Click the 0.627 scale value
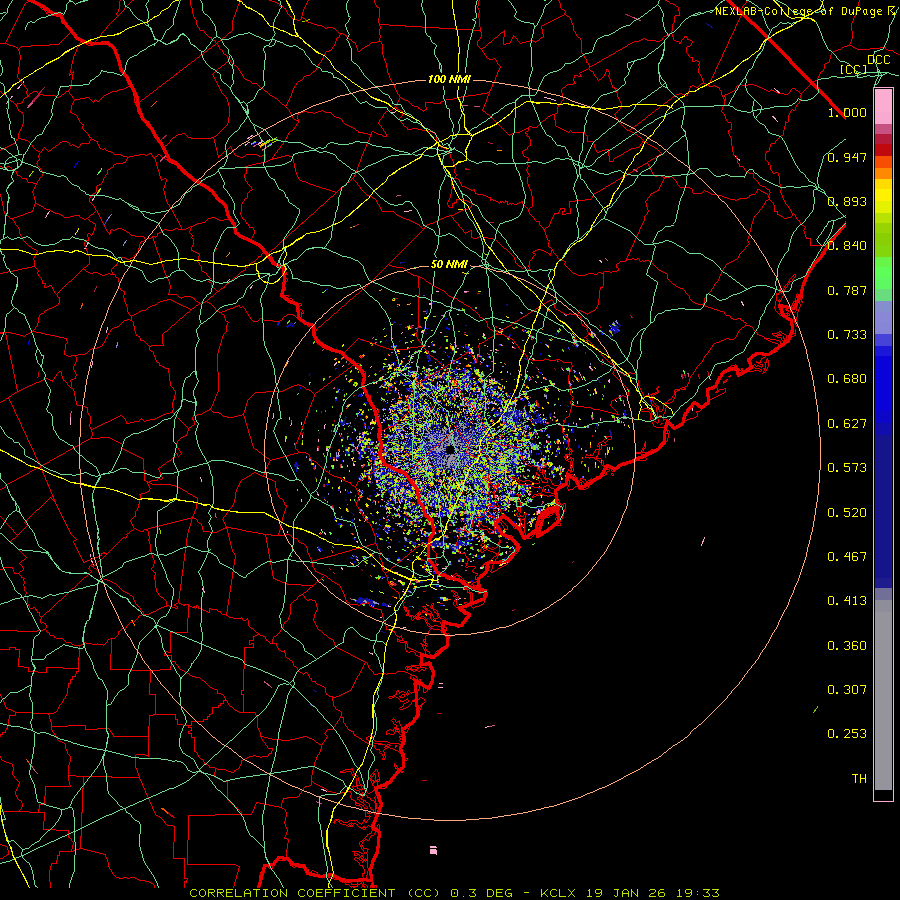 tap(847, 424)
